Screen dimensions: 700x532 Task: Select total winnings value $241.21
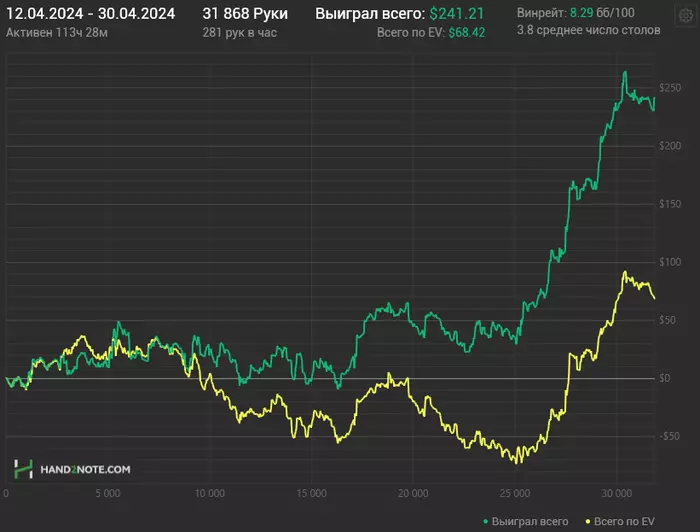tap(457, 13)
